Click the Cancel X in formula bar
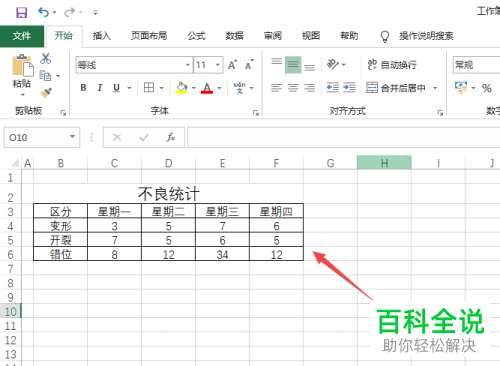 (117, 137)
